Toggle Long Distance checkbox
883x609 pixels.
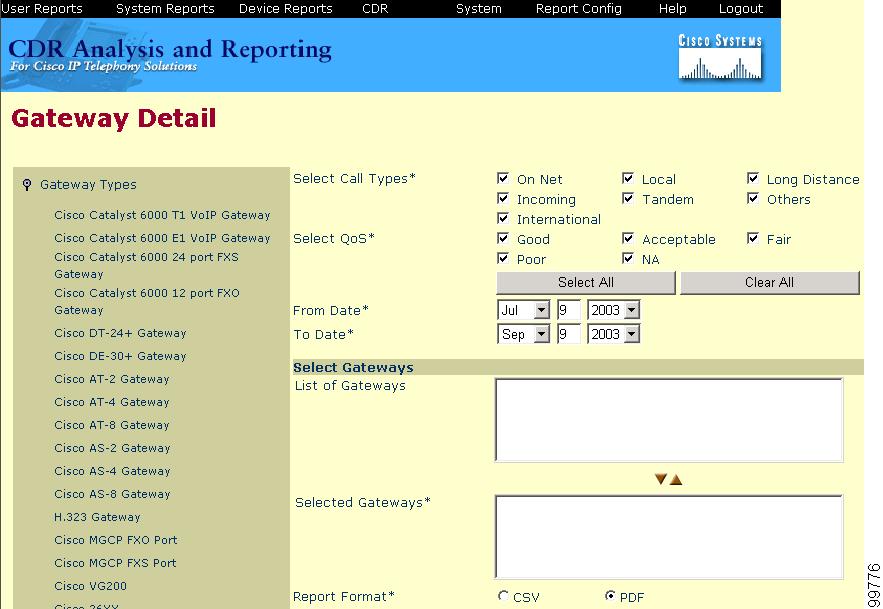[x=753, y=179]
